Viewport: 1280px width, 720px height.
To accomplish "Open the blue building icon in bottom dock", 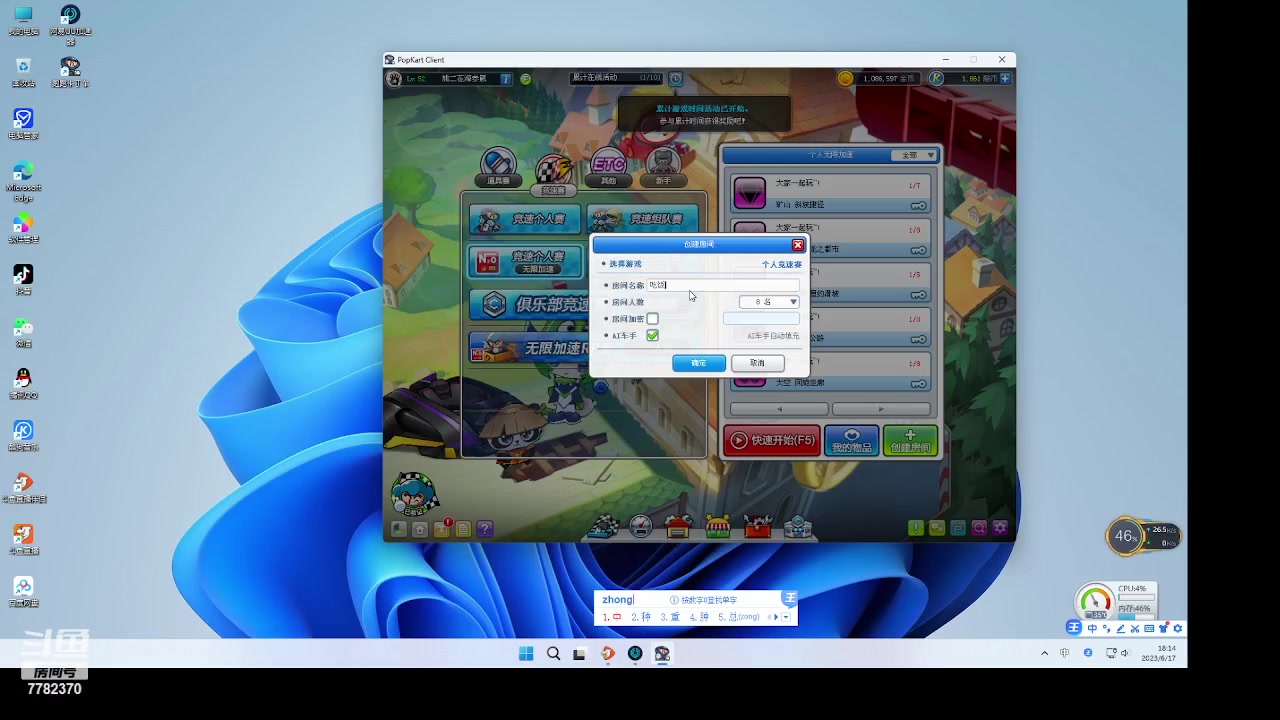I will click(x=798, y=526).
